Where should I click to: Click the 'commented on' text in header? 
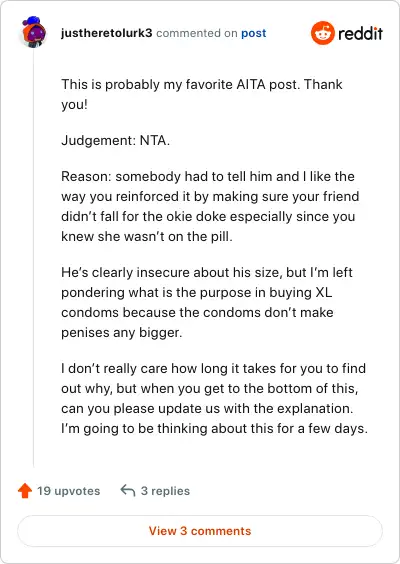coord(197,33)
